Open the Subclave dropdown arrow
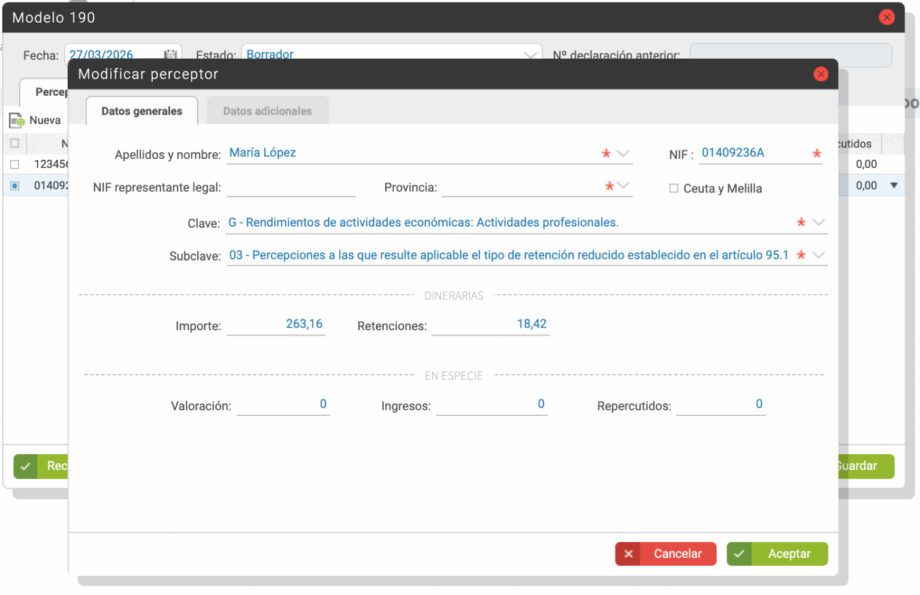The image size is (920, 595). click(x=819, y=255)
